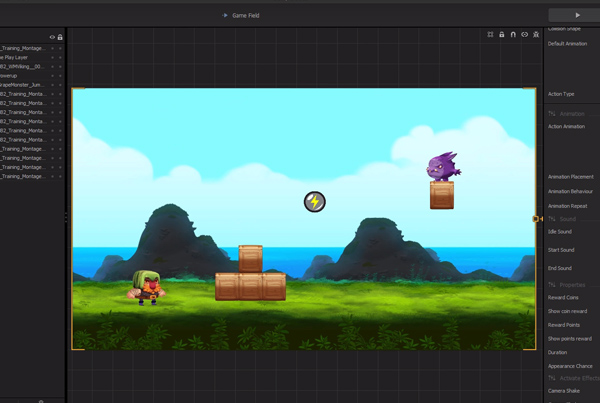
Task: Toggle the magnet snapping icon
Action: coord(513,34)
